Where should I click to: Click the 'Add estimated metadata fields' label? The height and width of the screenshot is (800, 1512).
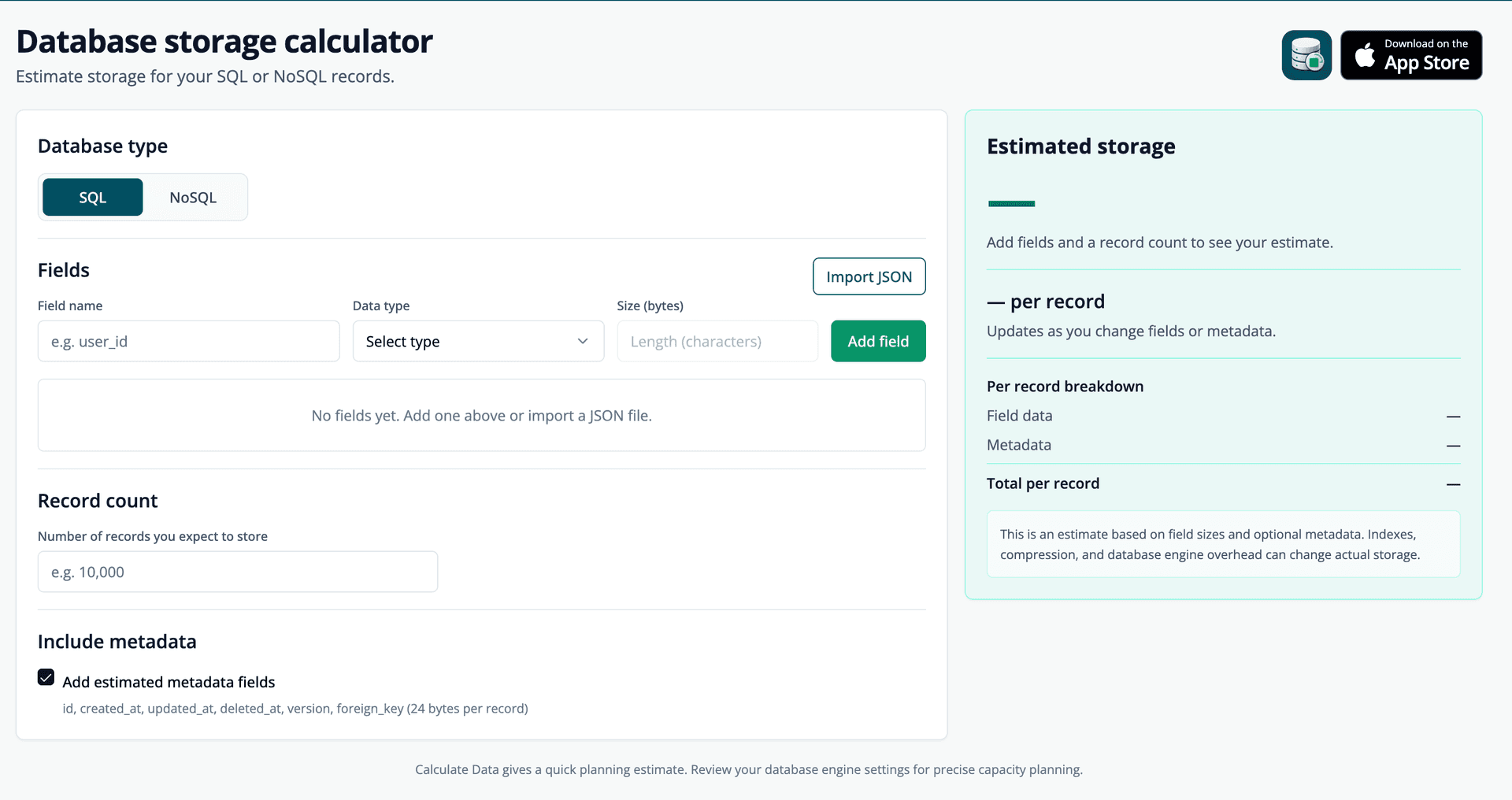(x=169, y=682)
